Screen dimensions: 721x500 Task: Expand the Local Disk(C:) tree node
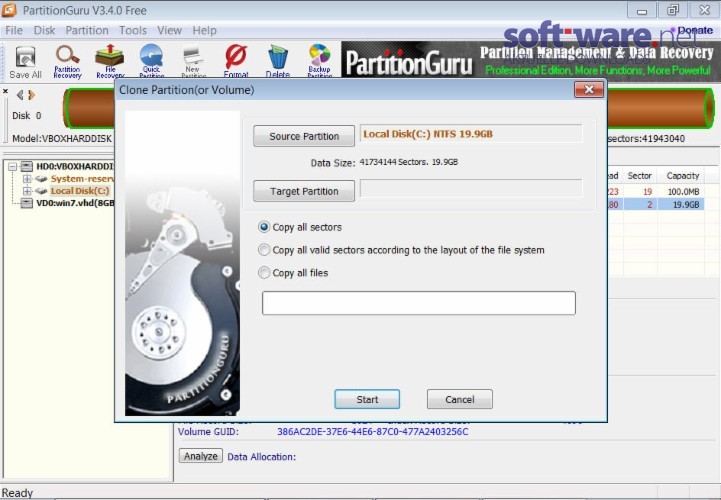(27, 191)
